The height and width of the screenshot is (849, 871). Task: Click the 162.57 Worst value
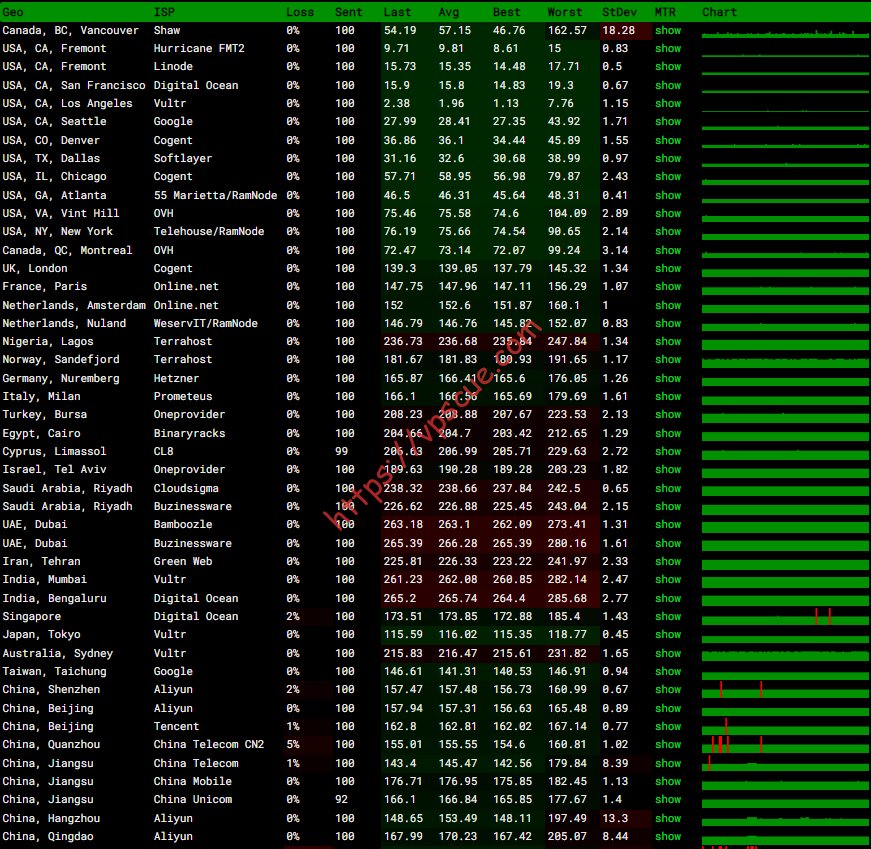coord(567,31)
